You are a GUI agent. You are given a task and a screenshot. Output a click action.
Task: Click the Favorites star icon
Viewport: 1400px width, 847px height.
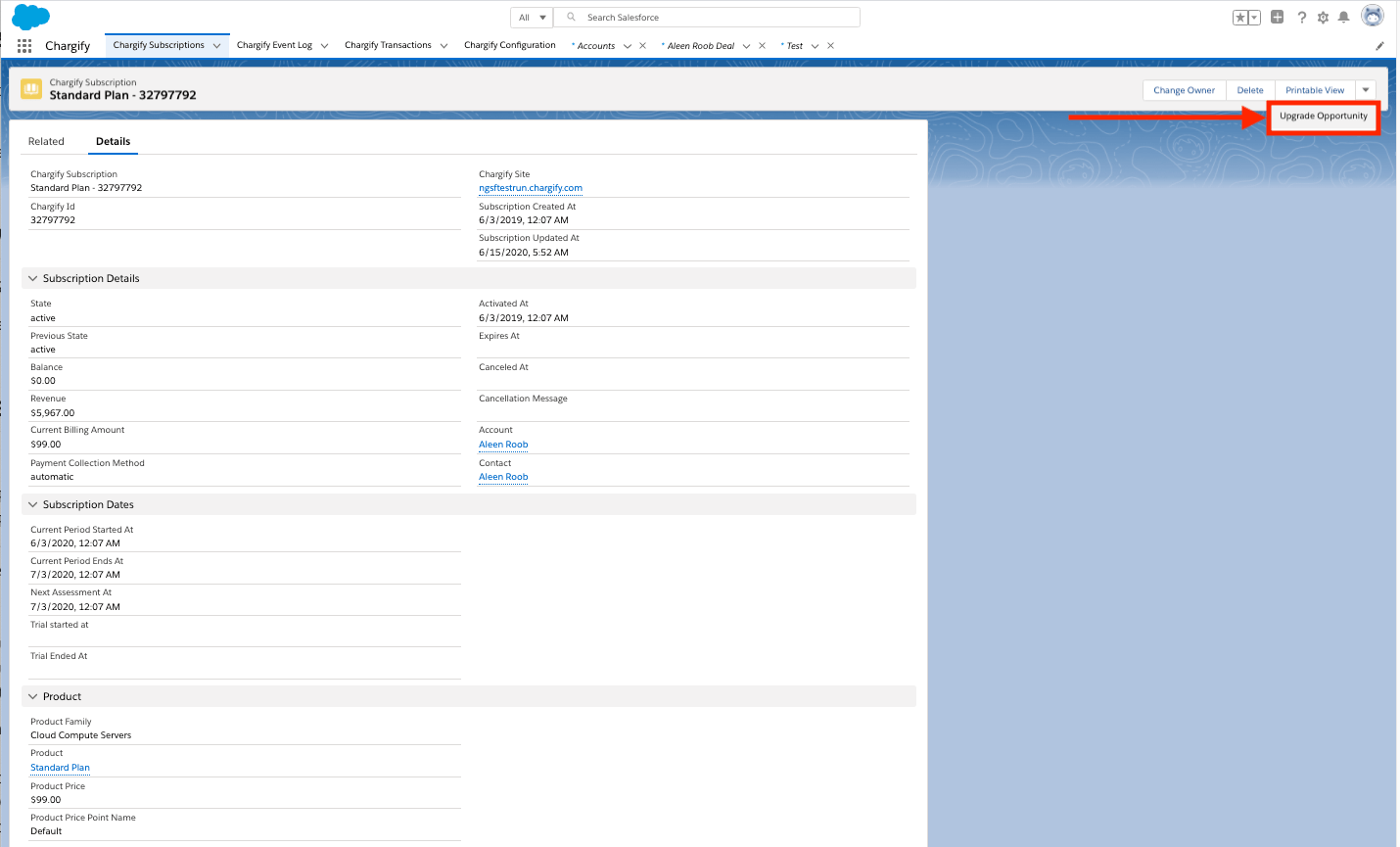(1240, 18)
